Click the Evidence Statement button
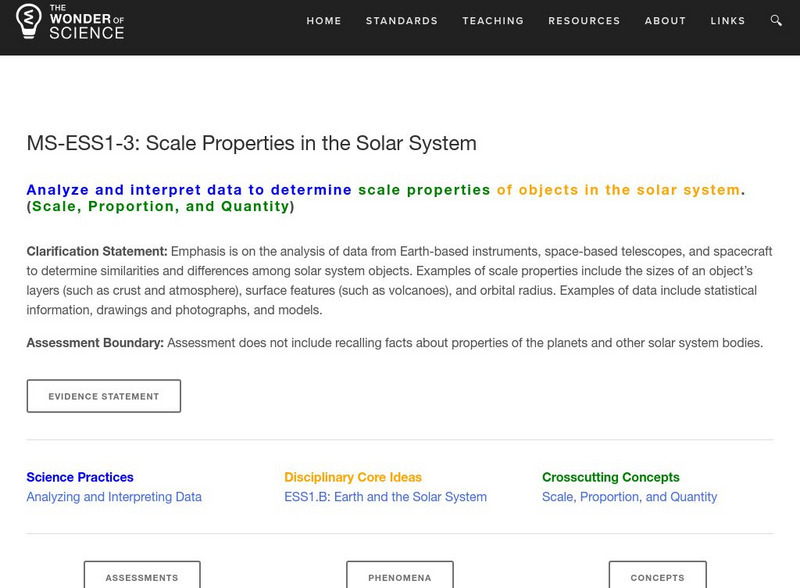Screen dimensions: 800x588 [x=104, y=396]
